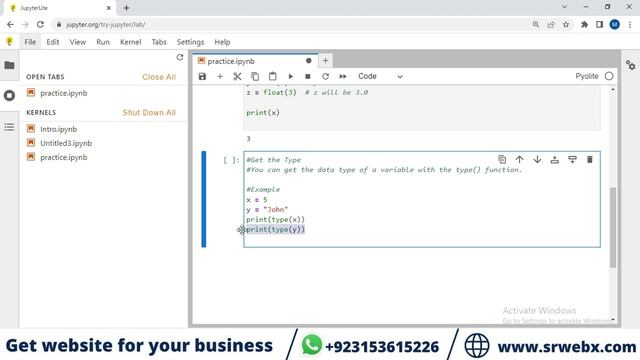The height and width of the screenshot is (360, 640).
Task: Open the Tabs menu
Action: tap(159, 42)
